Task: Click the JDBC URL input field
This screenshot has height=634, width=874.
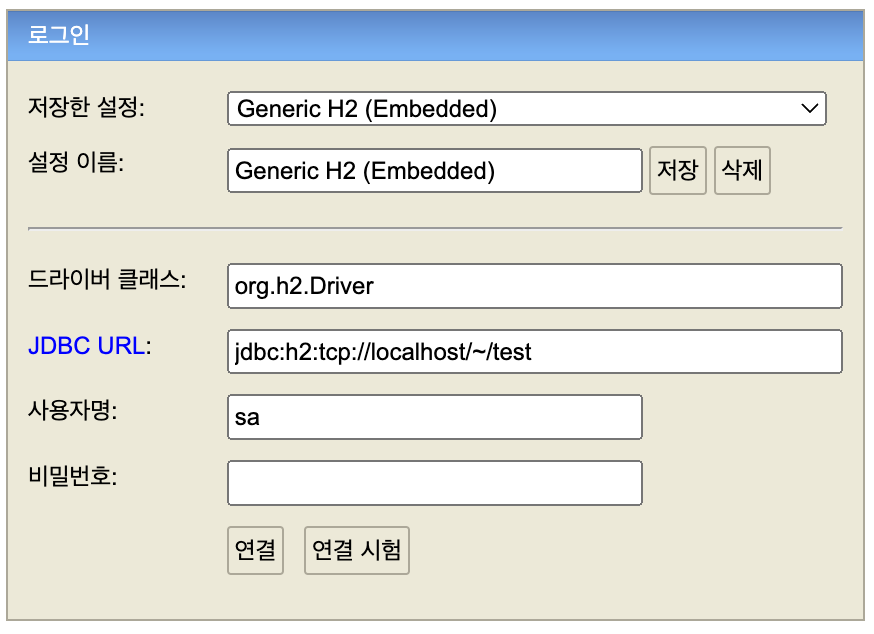Action: [x=535, y=352]
